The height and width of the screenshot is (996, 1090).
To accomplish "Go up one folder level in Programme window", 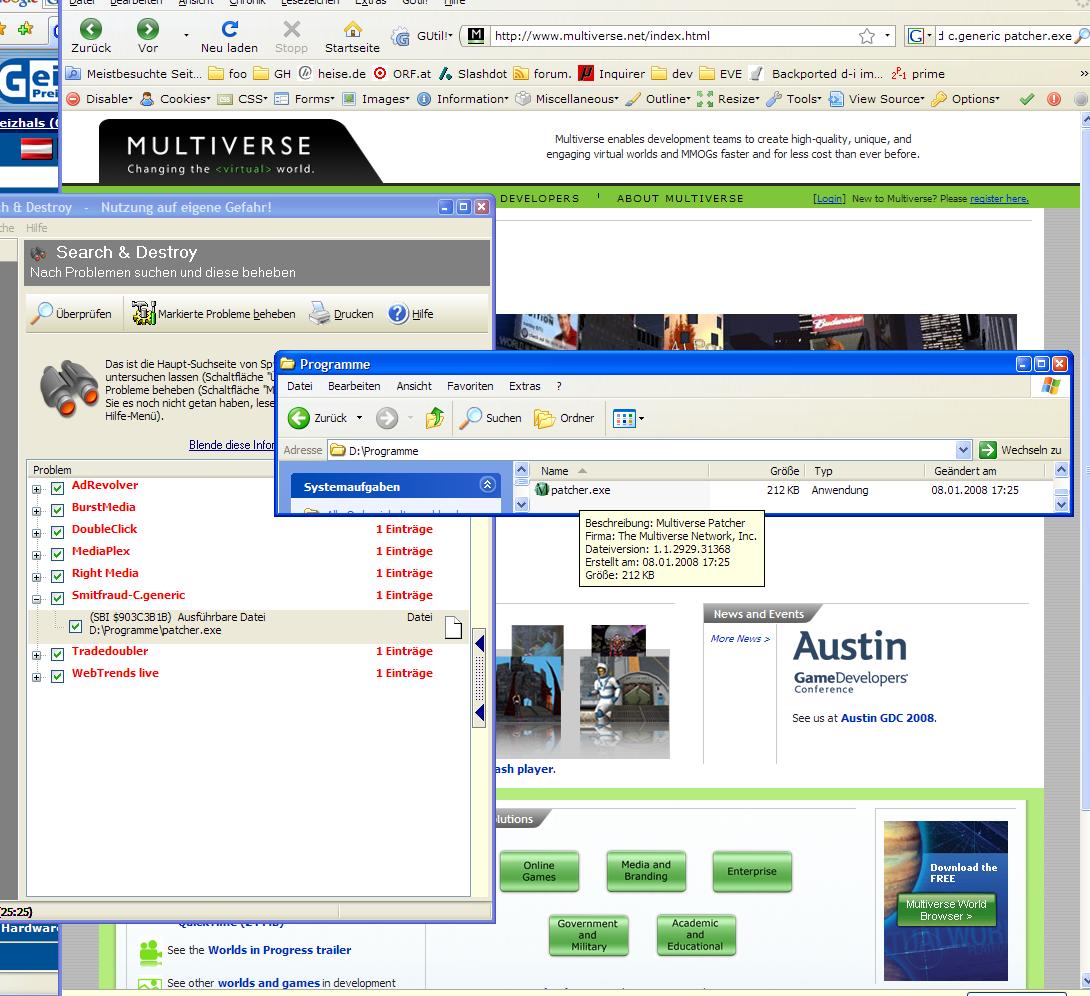I will (435, 418).
